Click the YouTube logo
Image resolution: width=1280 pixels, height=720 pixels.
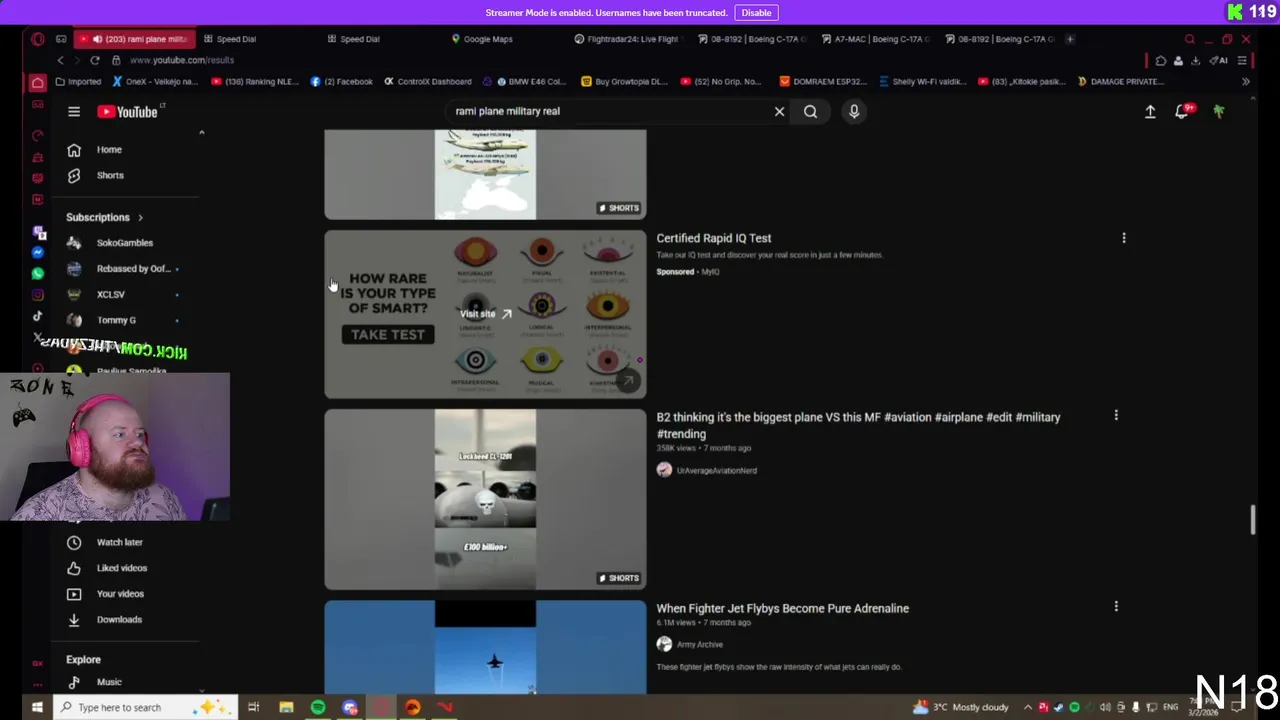(129, 112)
